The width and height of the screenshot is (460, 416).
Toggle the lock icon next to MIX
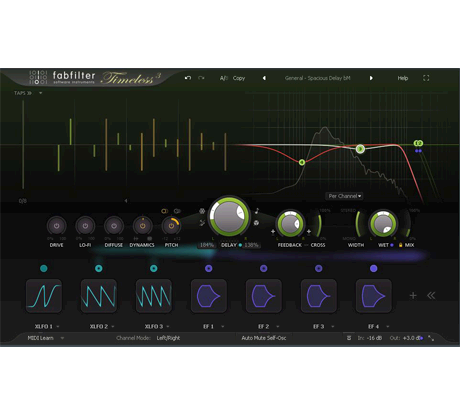[400, 245]
